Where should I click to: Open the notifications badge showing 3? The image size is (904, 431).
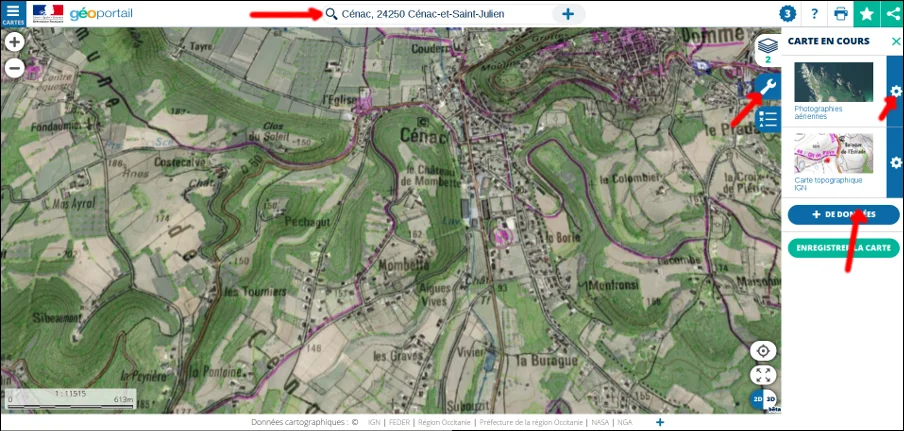click(x=788, y=14)
